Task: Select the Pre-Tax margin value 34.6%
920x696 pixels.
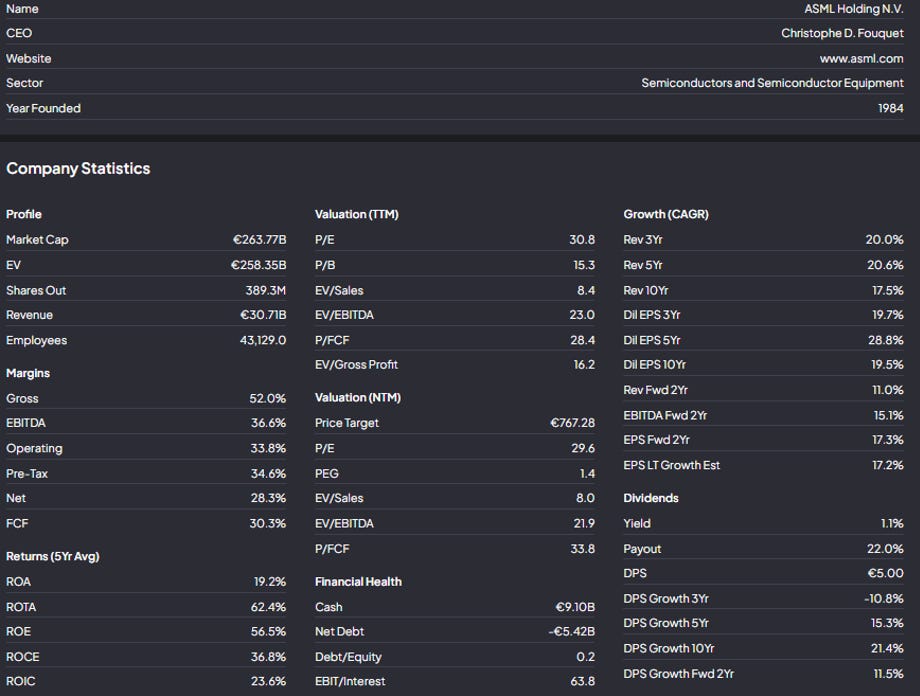Action: tap(268, 474)
